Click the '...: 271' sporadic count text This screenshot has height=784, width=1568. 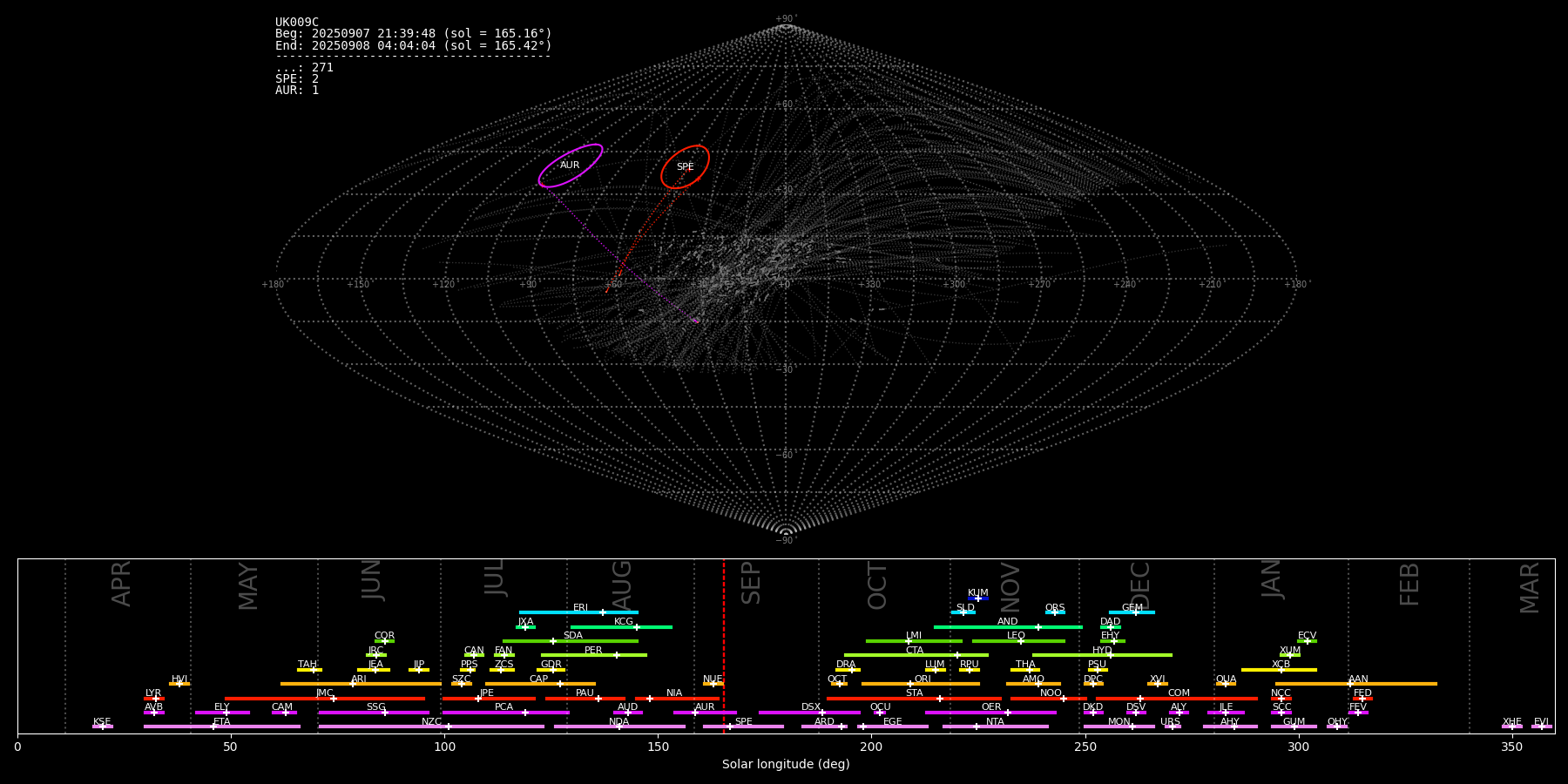click(x=304, y=68)
